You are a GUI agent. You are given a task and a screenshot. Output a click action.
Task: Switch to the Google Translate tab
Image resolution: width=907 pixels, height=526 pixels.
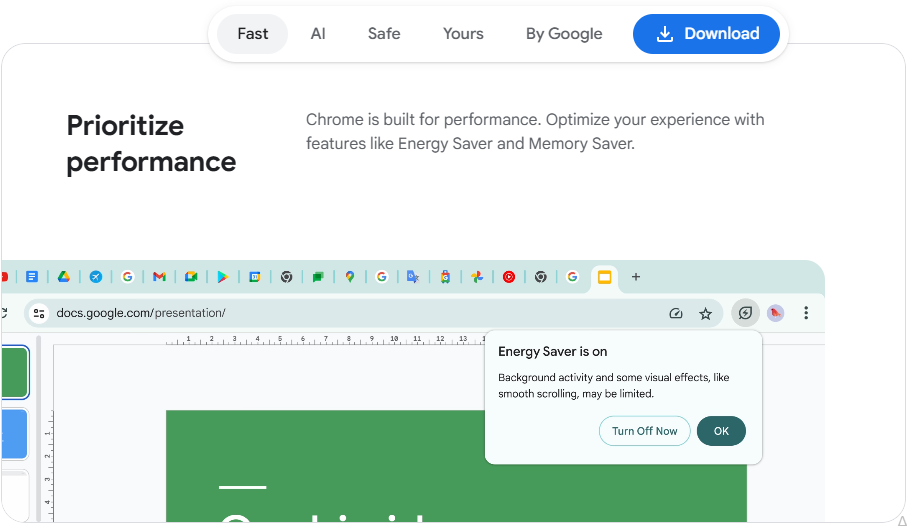pos(413,277)
